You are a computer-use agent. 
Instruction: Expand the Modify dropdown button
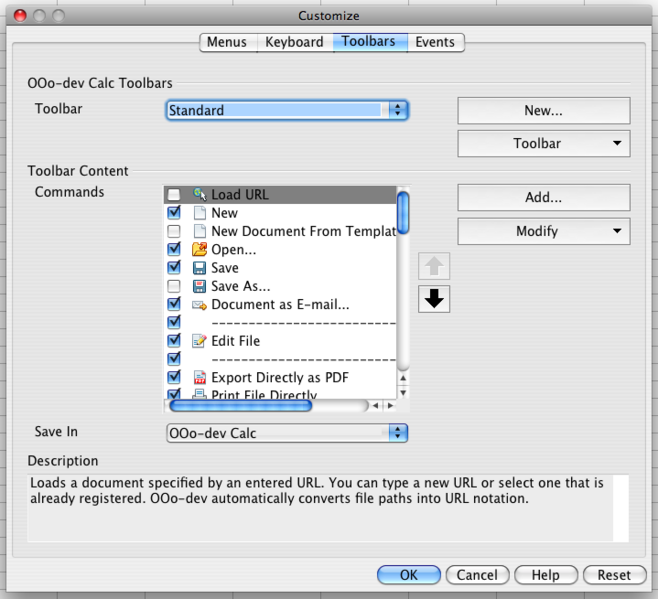click(x=543, y=231)
